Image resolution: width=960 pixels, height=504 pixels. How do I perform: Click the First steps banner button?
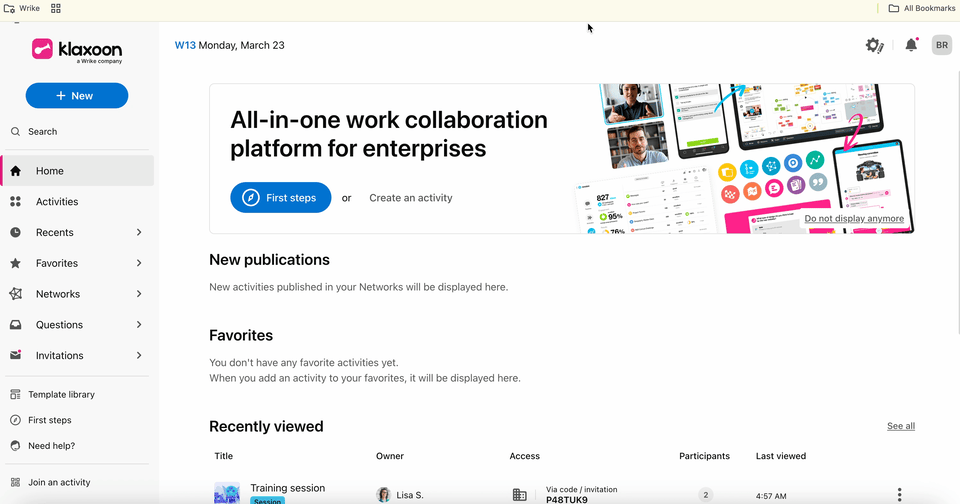pyautogui.click(x=280, y=198)
